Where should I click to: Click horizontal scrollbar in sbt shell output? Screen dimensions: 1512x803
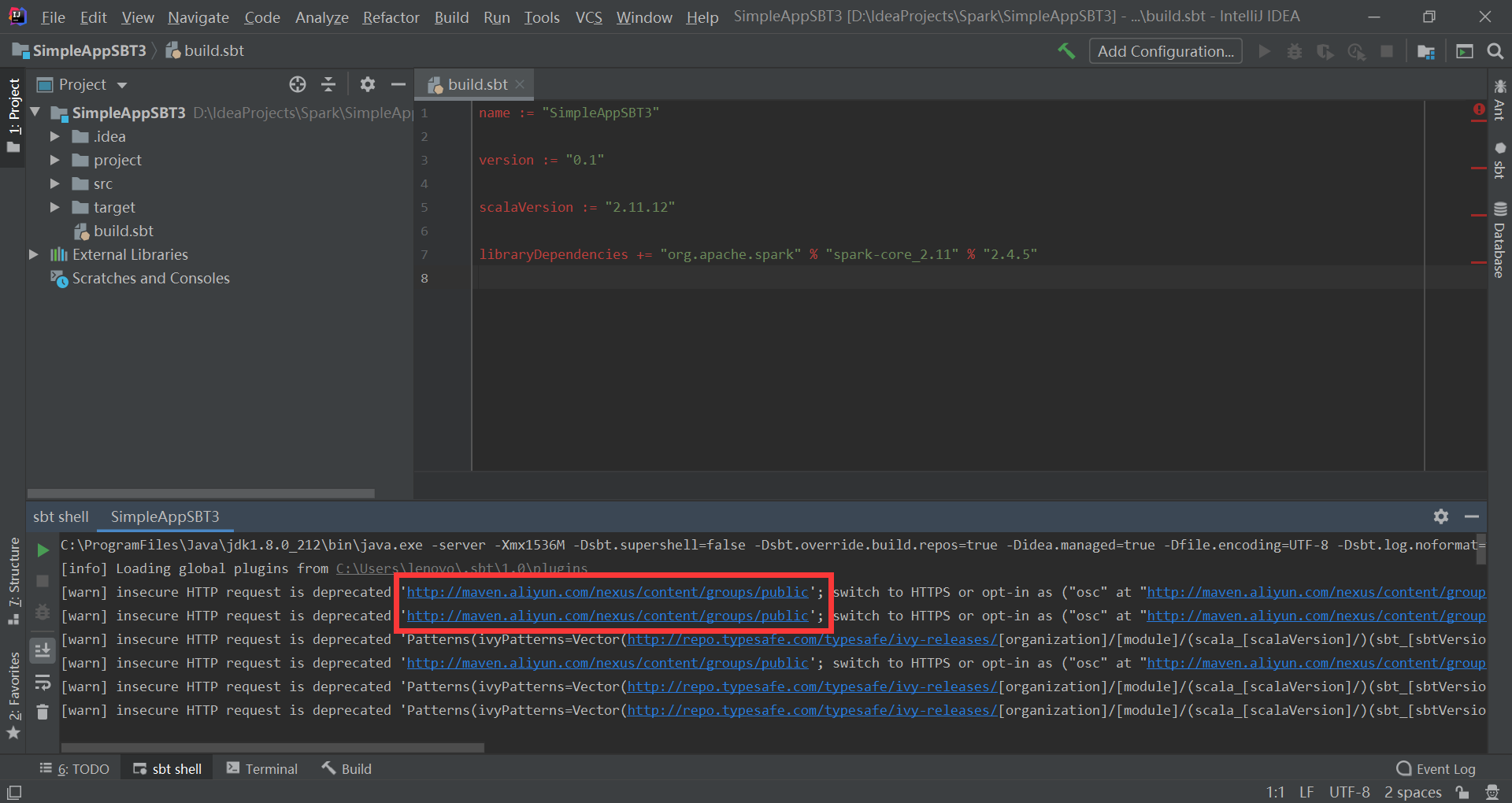[x=272, y=748]
